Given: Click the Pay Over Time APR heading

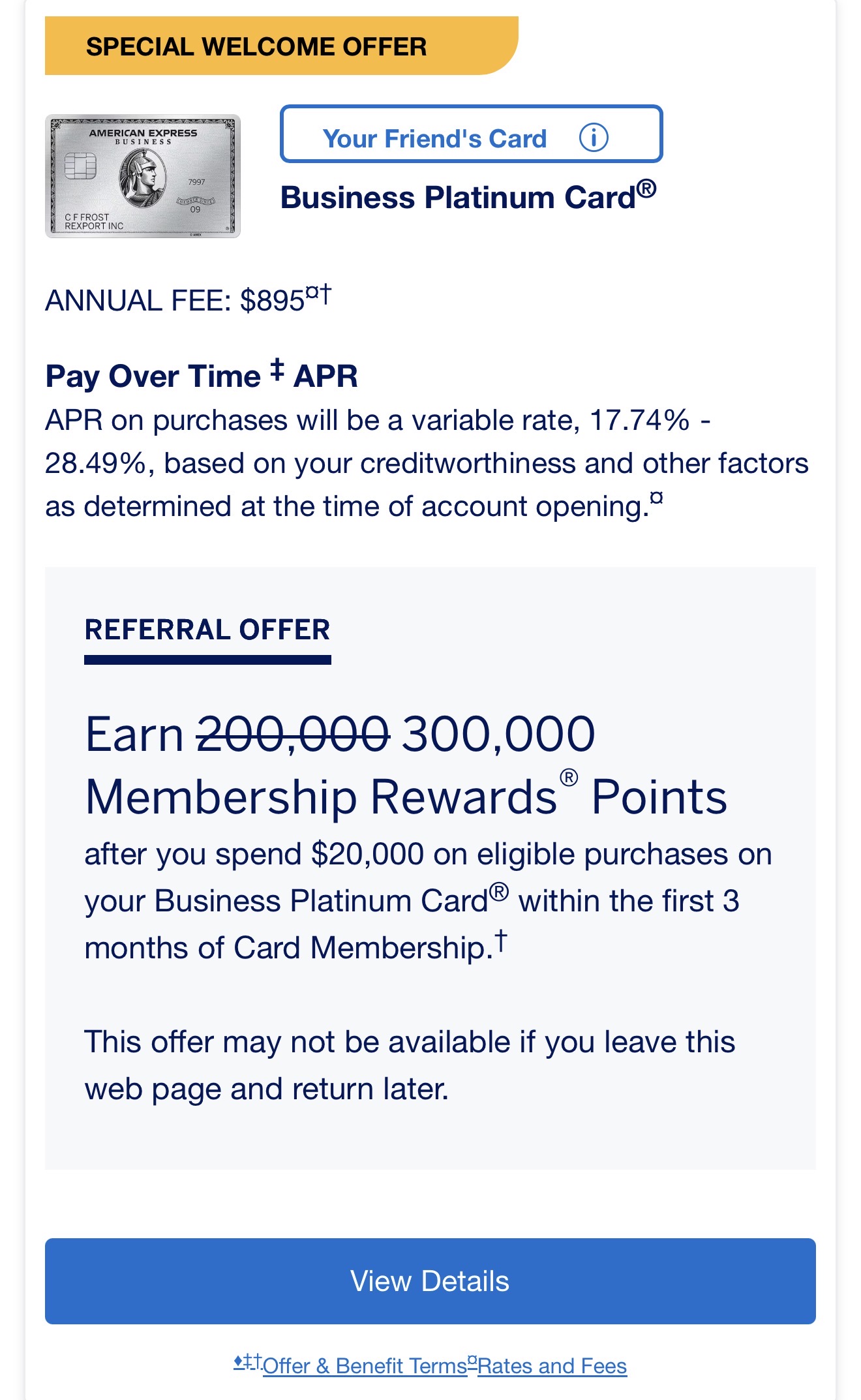Looking at the screenshot, I should (x=202, y=376).
